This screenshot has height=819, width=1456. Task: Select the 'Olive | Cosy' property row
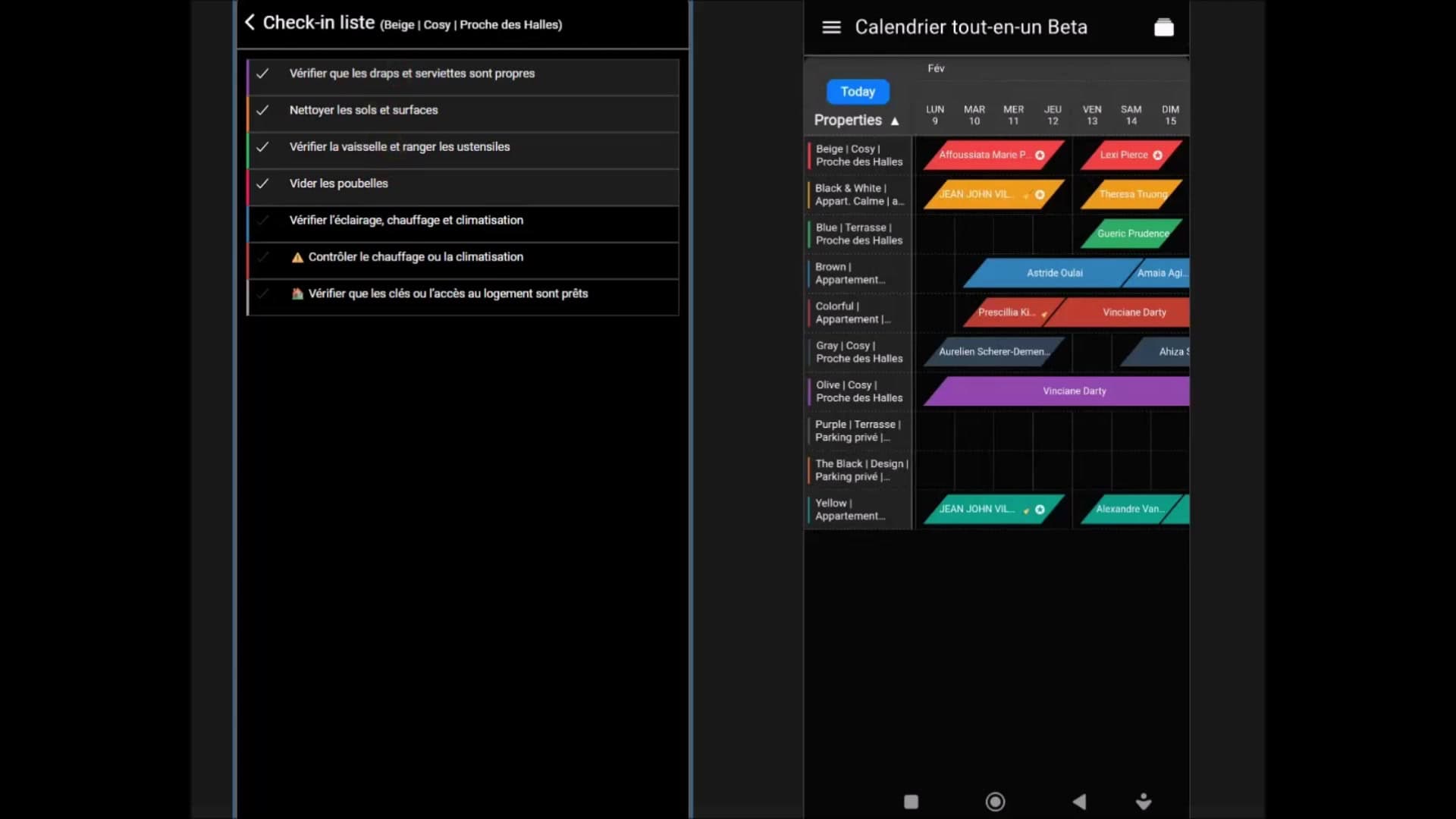pyautogui.click(x=858, y=391)
